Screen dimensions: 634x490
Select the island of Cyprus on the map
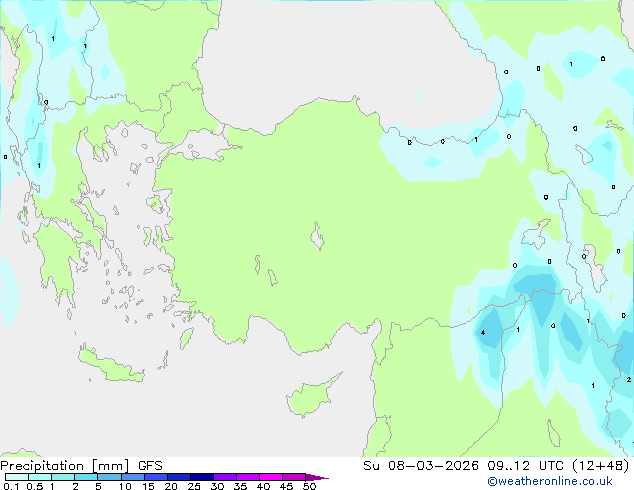(311, 397)
